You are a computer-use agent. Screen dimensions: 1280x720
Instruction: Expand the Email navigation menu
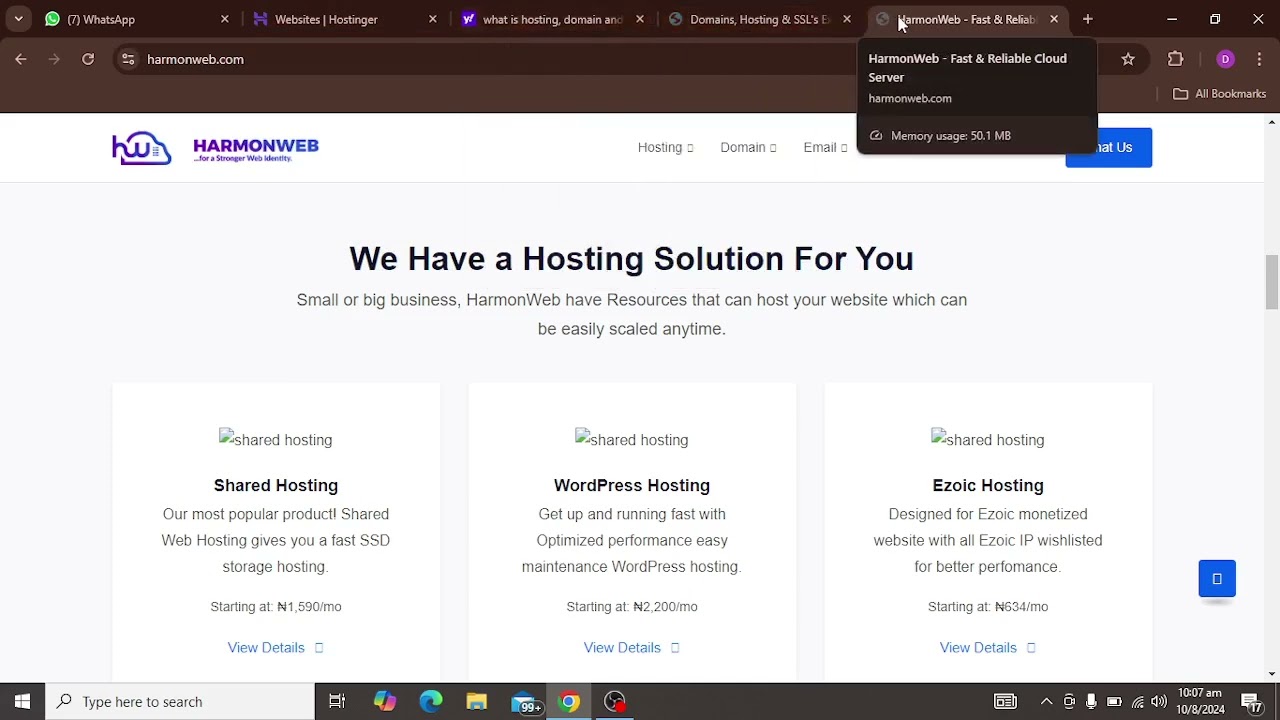click(825, 147)
